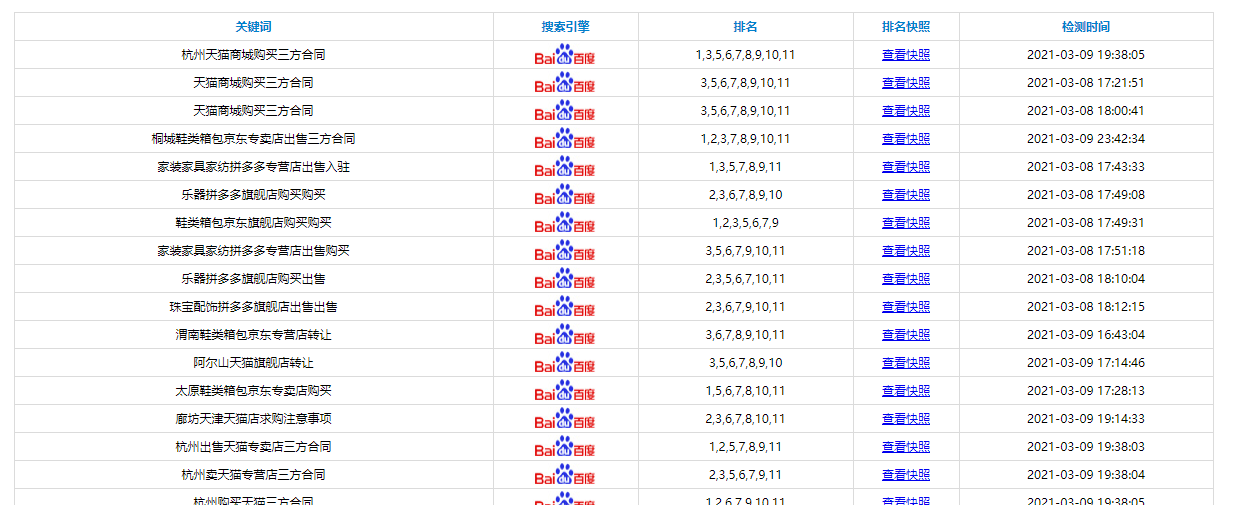Image resolution: width=1237 pixels, height=505 pixels.
Task: Click the 检测时间 column header
Action: pos(1086,27)
